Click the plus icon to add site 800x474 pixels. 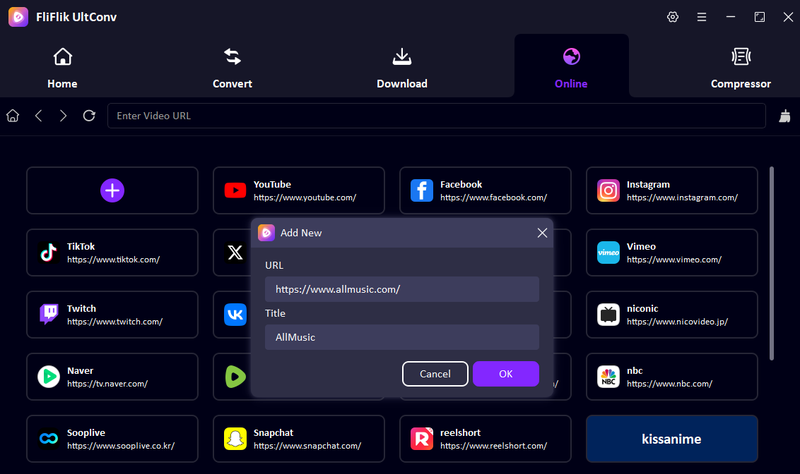[112, 190]
